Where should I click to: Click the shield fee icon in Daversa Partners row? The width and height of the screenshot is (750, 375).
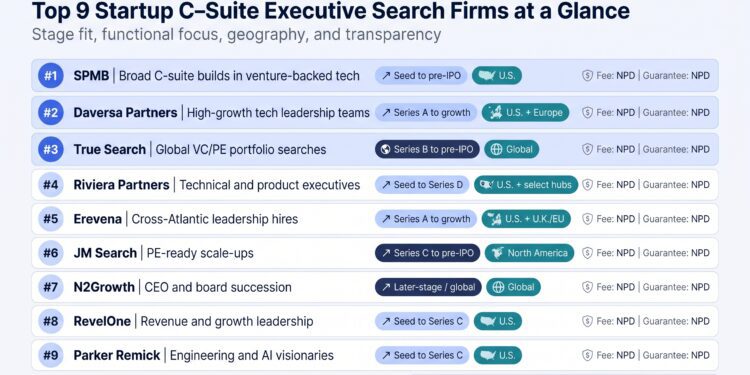pyautogui.click(x=587, y=112)
